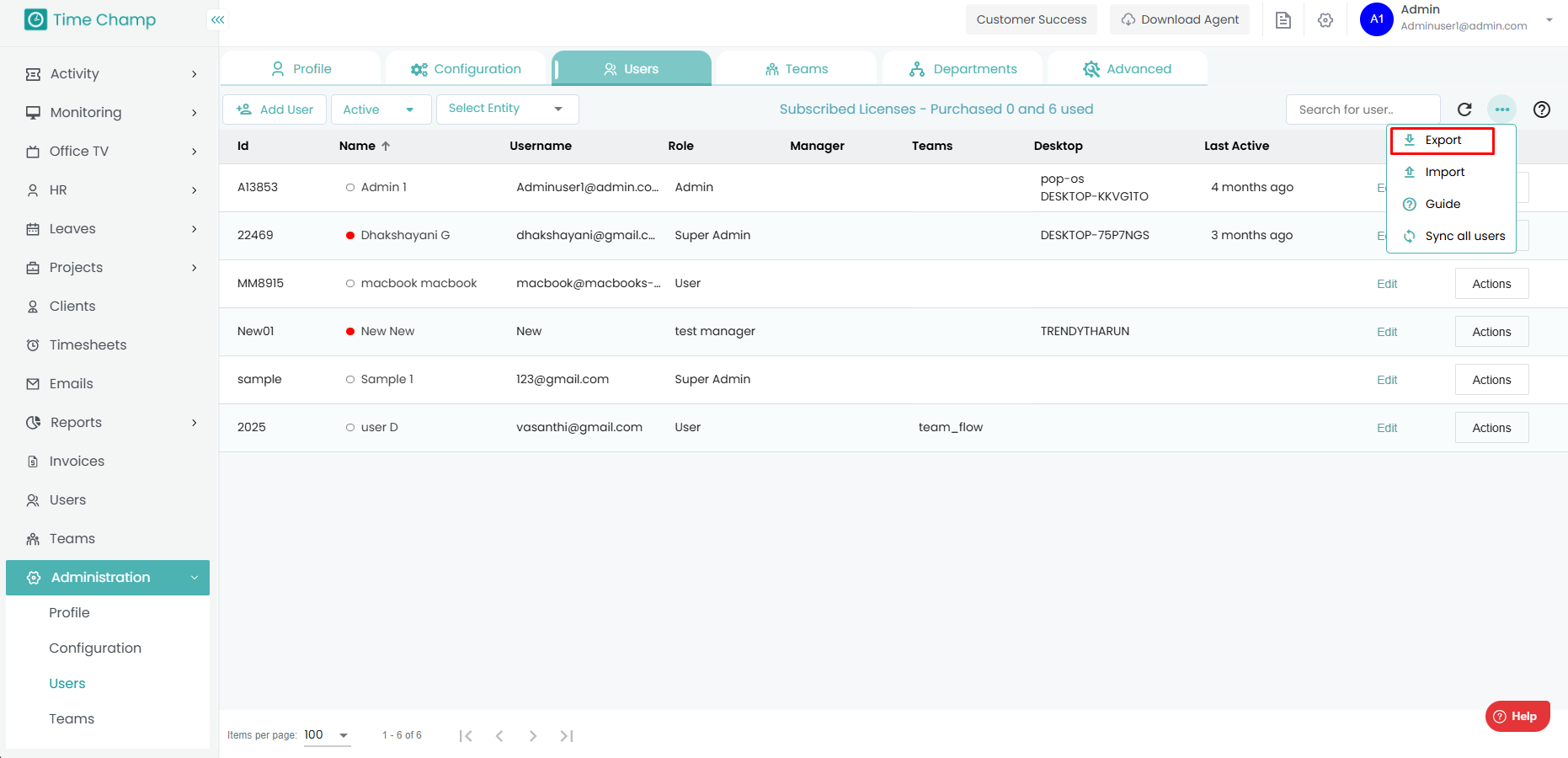The image size is (1568, 758).
Task: Refresh the users list
Action: click(1464, 109)
